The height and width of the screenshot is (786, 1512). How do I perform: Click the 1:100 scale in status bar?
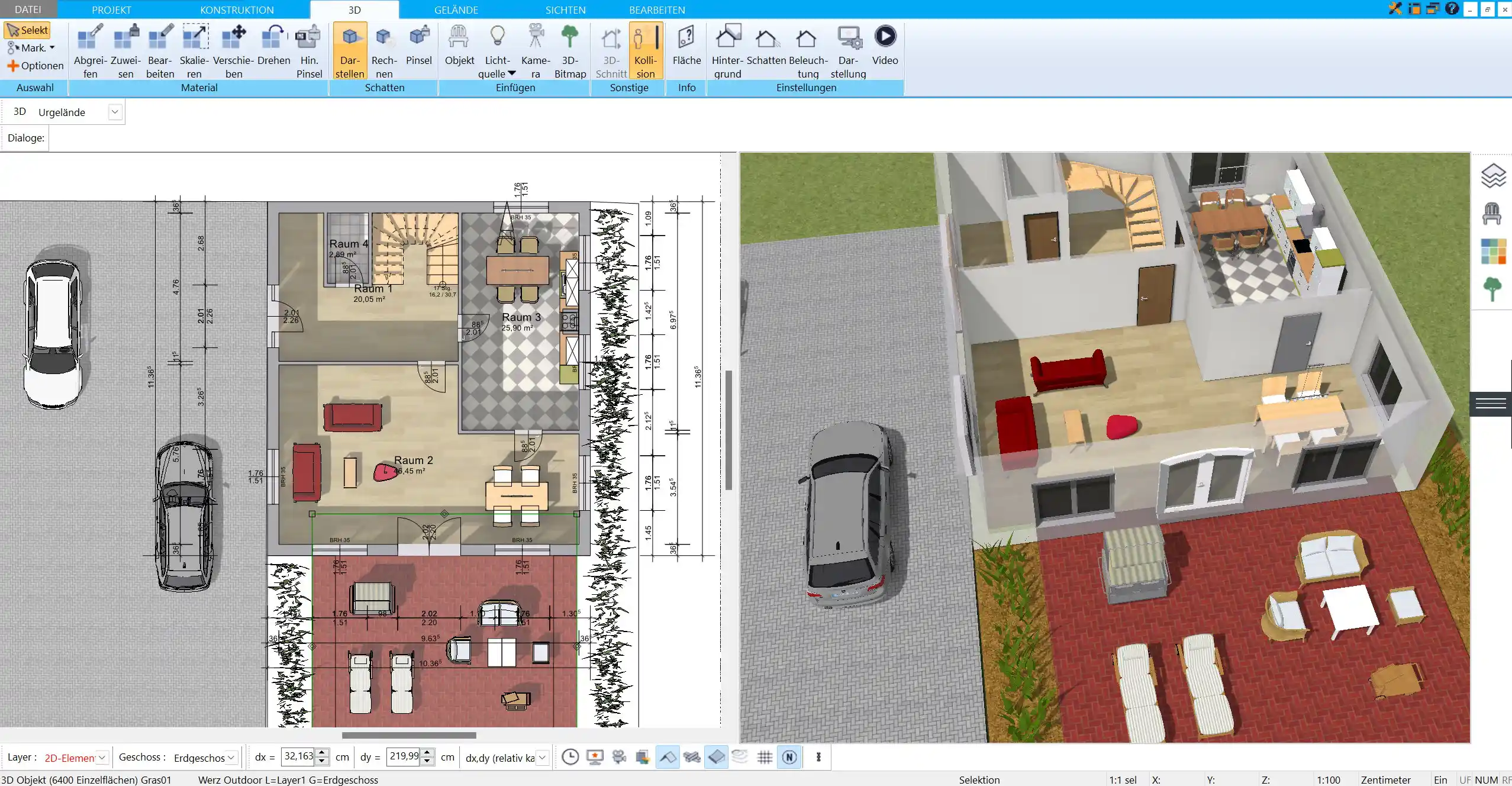(1328, 780)
